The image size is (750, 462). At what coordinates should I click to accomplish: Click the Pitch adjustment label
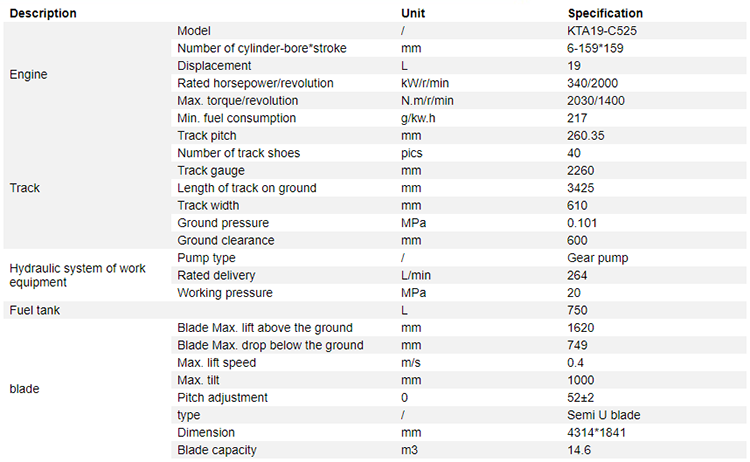pyautogui.click(x=222, y=397)
